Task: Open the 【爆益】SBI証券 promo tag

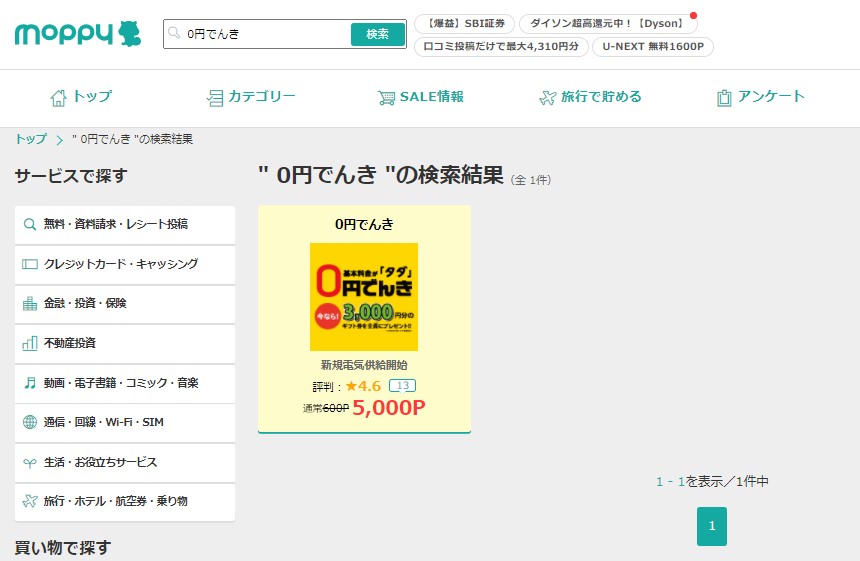Action: pyautogui.click(x=465, y=24)
